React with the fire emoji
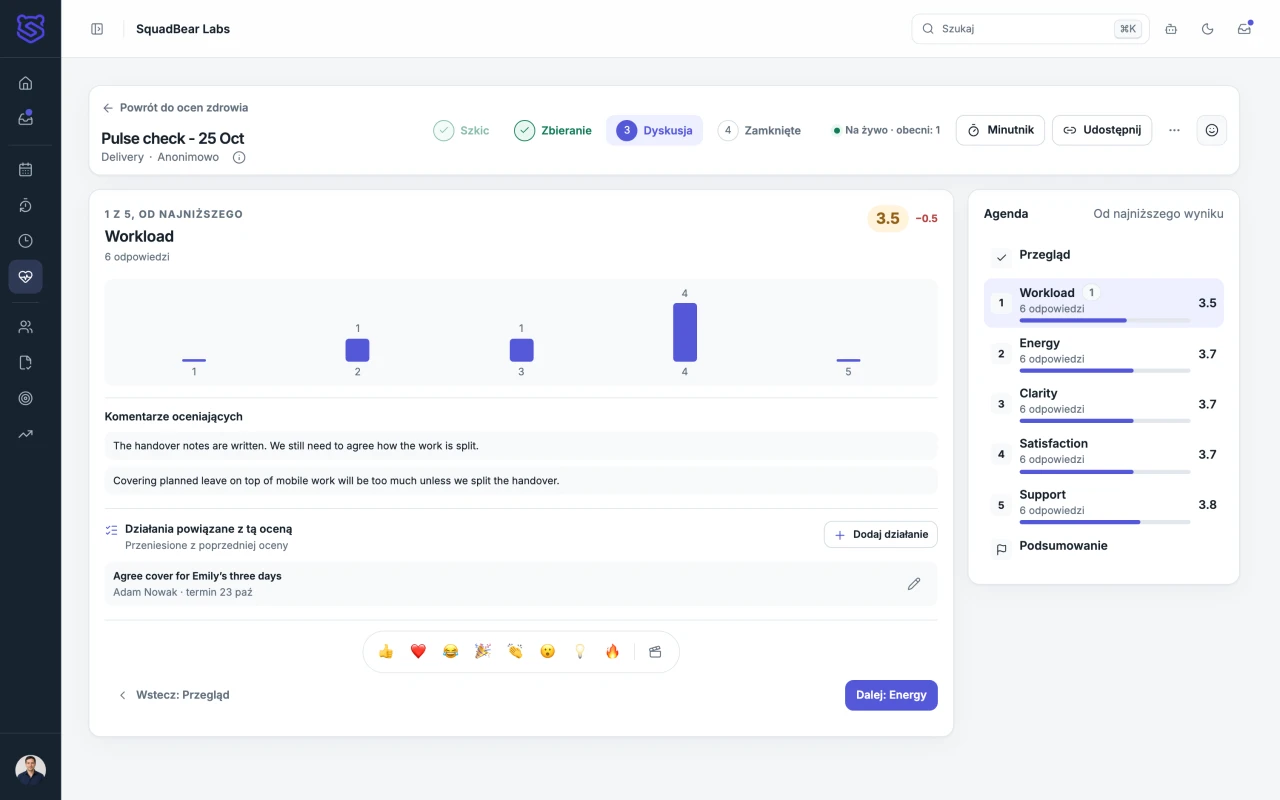Screen dimensions: 1280x800 612,651
